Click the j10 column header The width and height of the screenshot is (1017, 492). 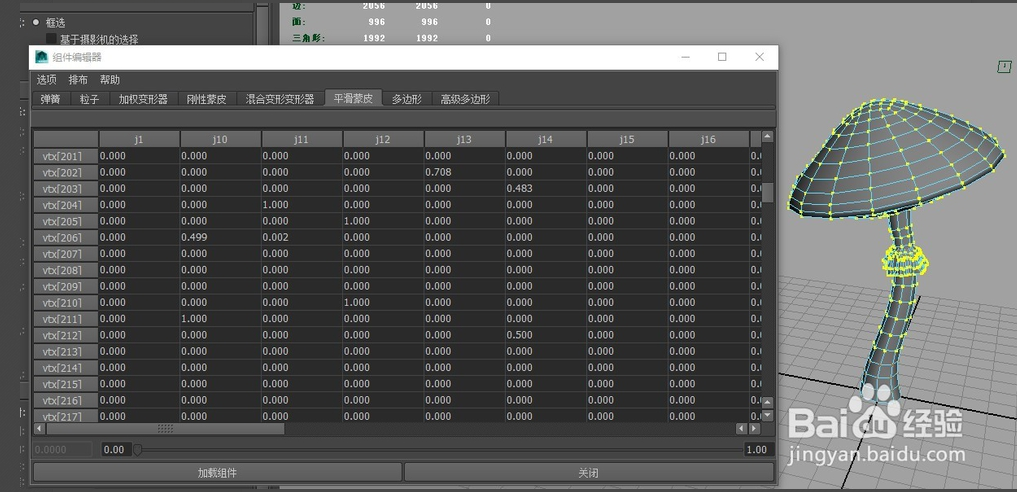pyautogui.click(x=221, y=139)
